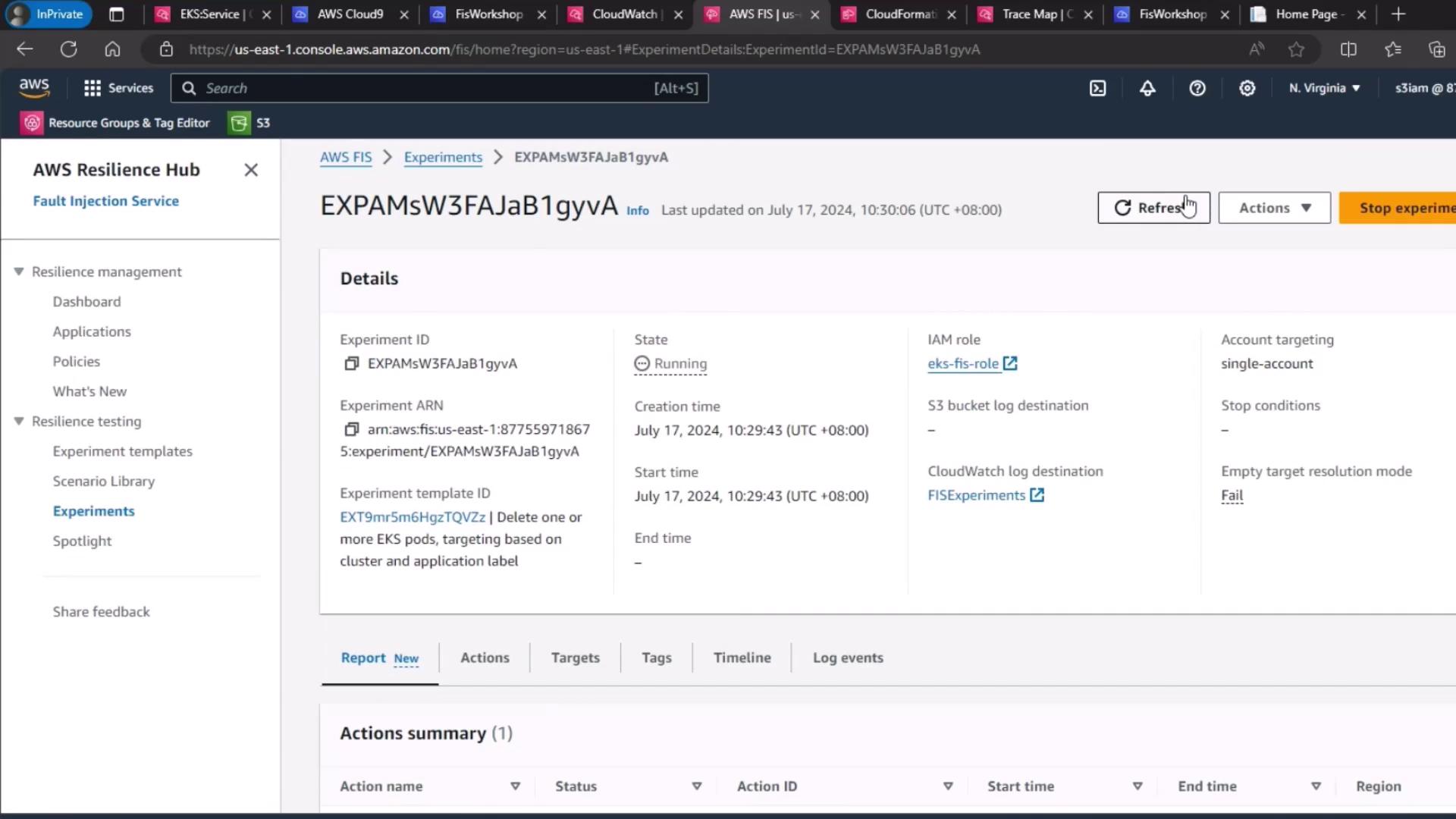Close the AWS Resilience Hub sidebar

click(x=251, y=170)
